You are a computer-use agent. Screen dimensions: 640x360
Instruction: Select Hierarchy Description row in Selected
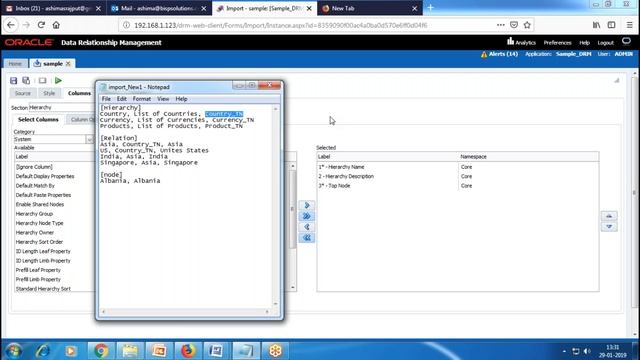458,176
